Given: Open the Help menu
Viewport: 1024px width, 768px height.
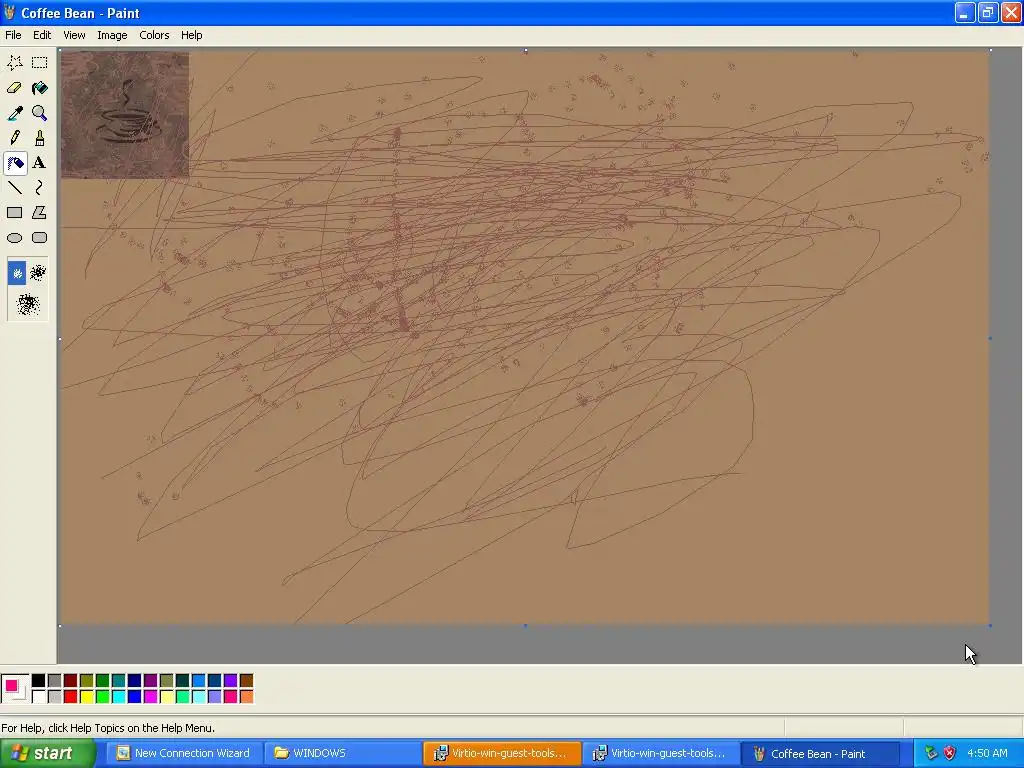Looking at the screenshot, I should [191, 35].
